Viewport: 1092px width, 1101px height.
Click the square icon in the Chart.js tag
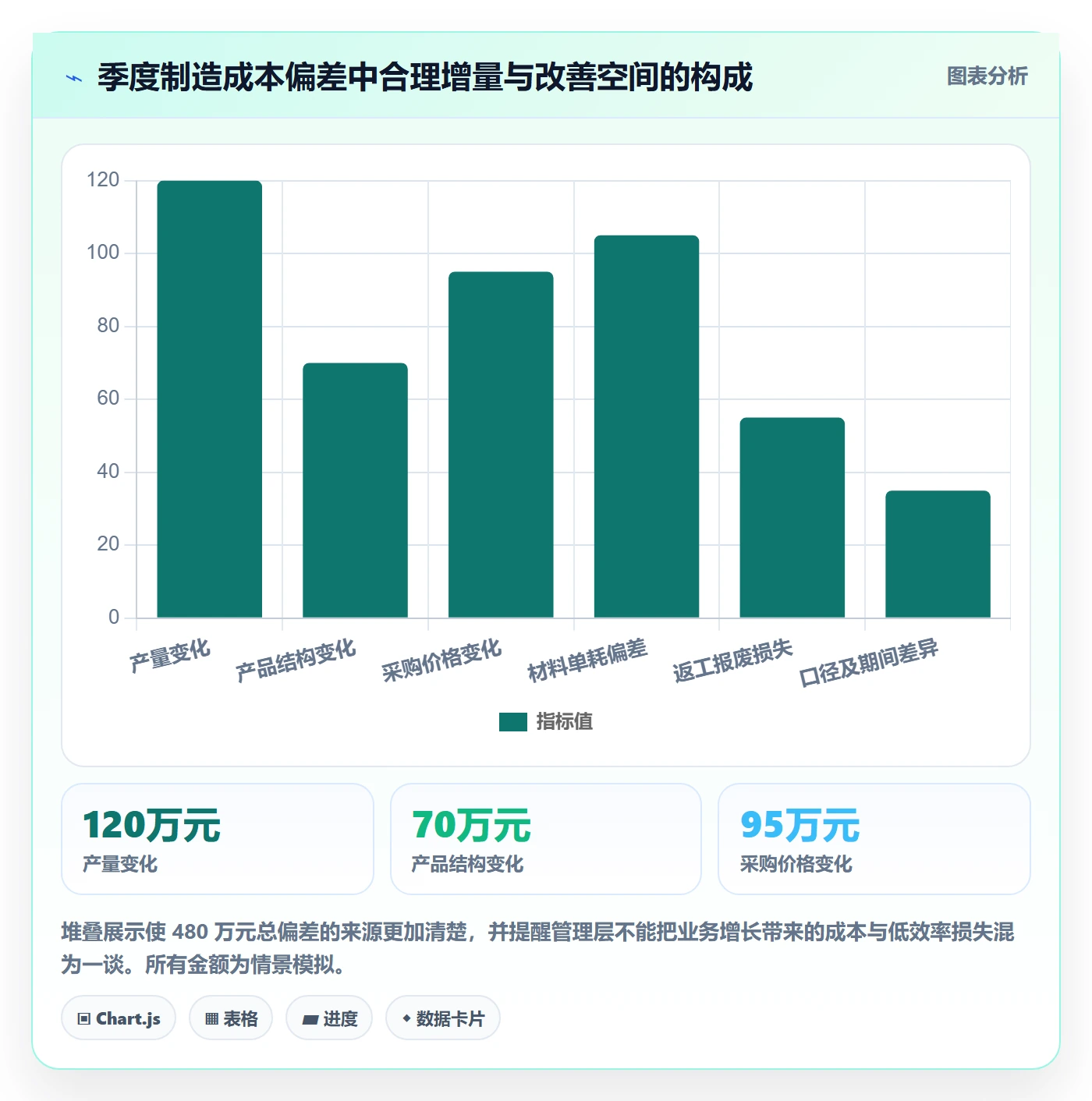tap(84, 1019)
